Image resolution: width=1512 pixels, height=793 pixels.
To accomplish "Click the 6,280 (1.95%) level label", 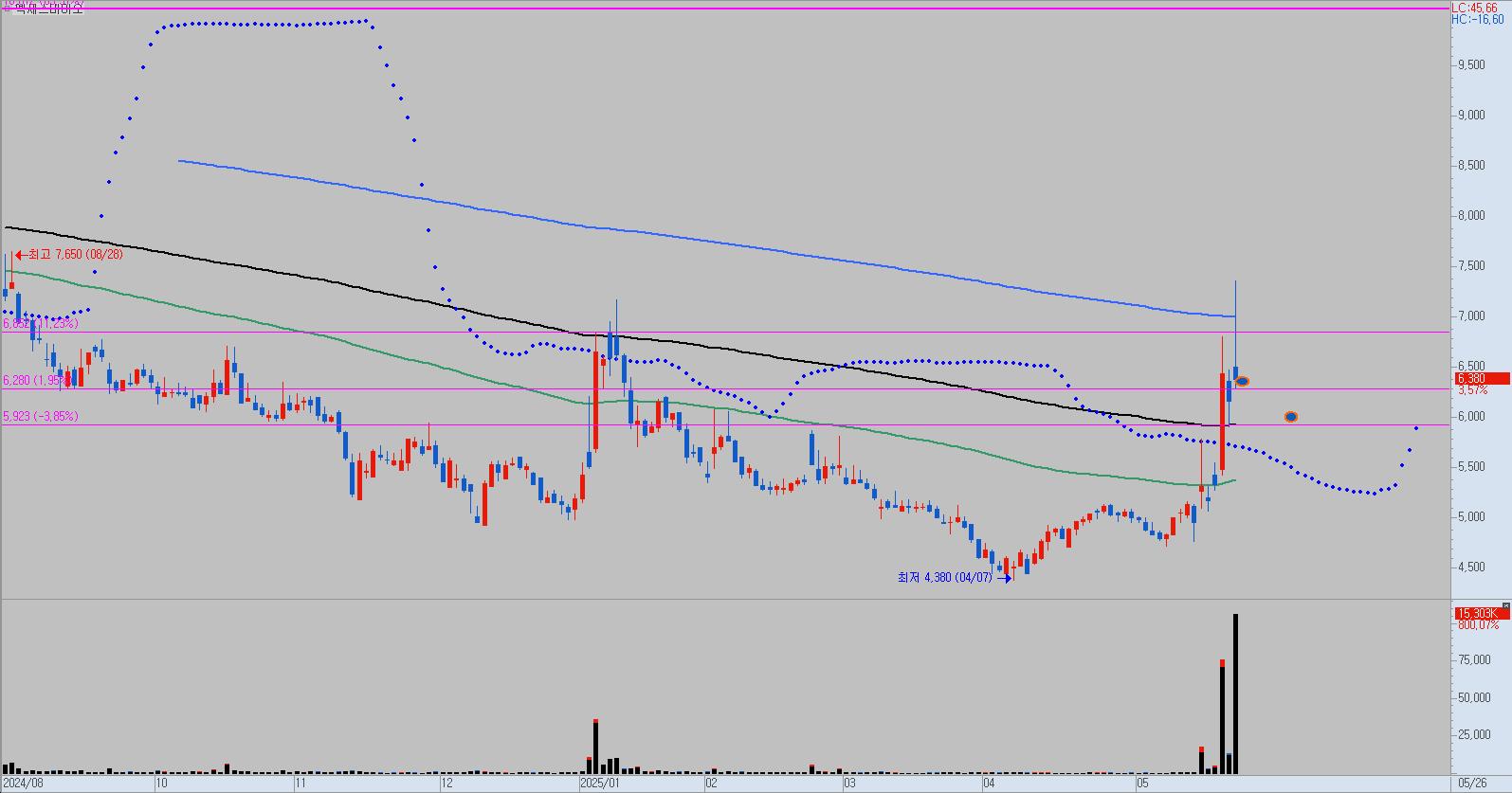I will (35, 381).
